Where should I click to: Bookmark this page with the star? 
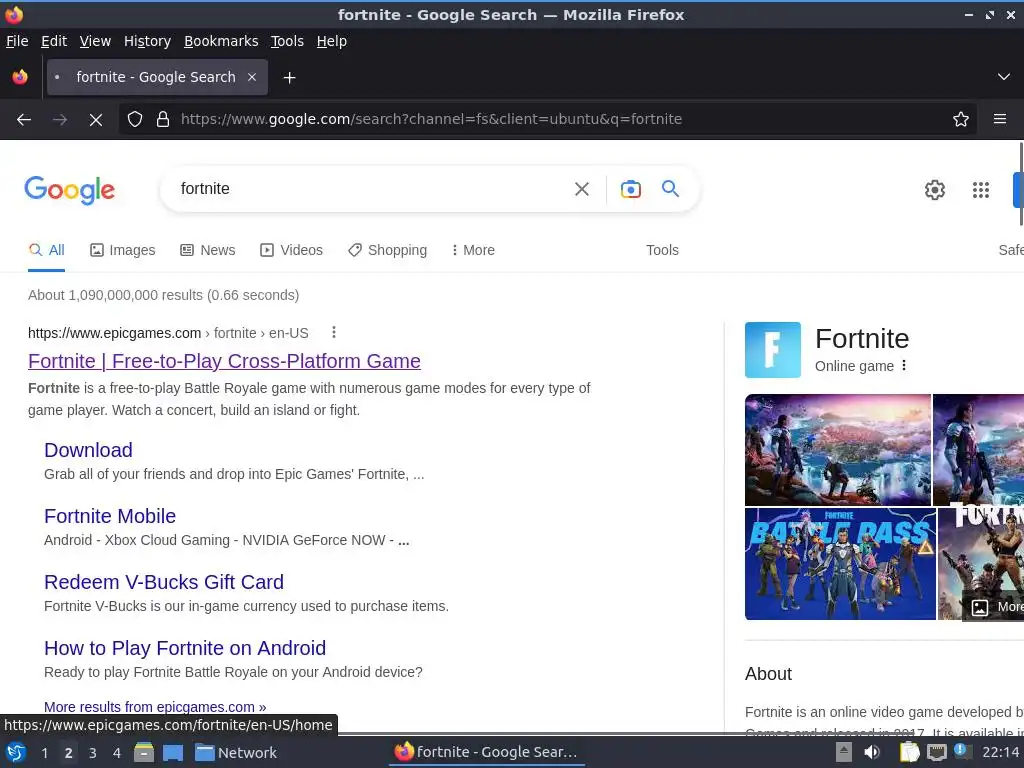[961, 119]
